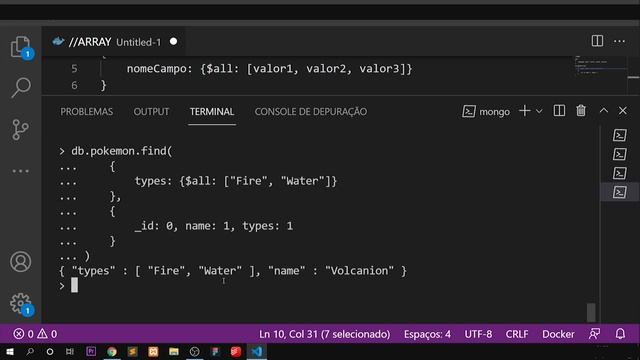Open the Search view in activity bar

[20, 87]
